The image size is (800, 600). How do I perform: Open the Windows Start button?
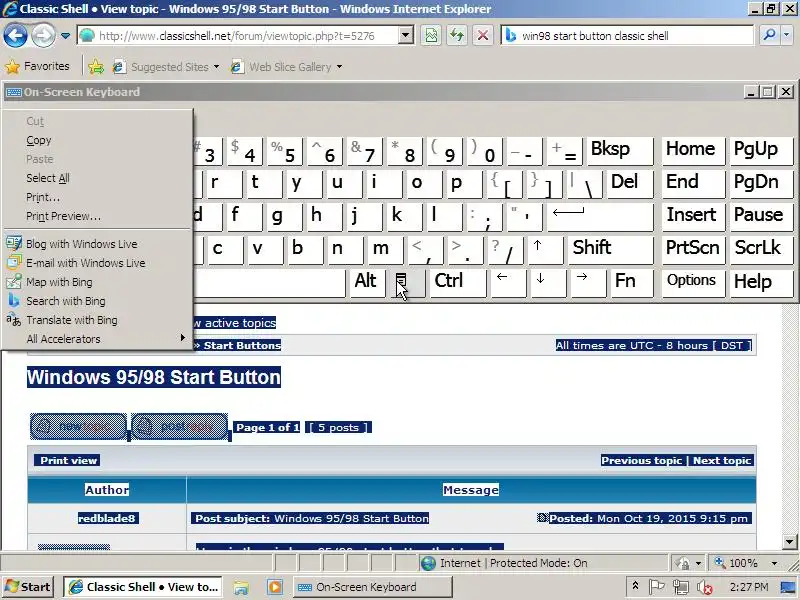29,587
